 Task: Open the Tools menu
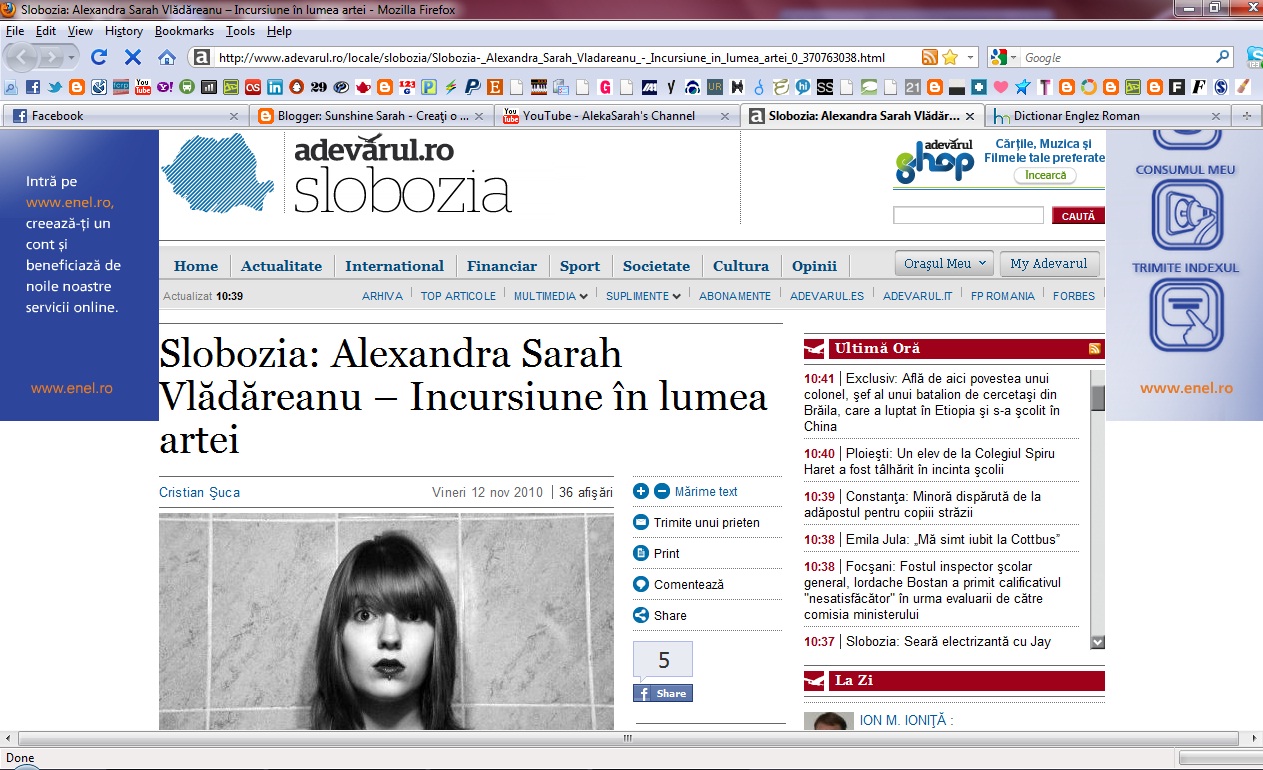coord(240,31)
